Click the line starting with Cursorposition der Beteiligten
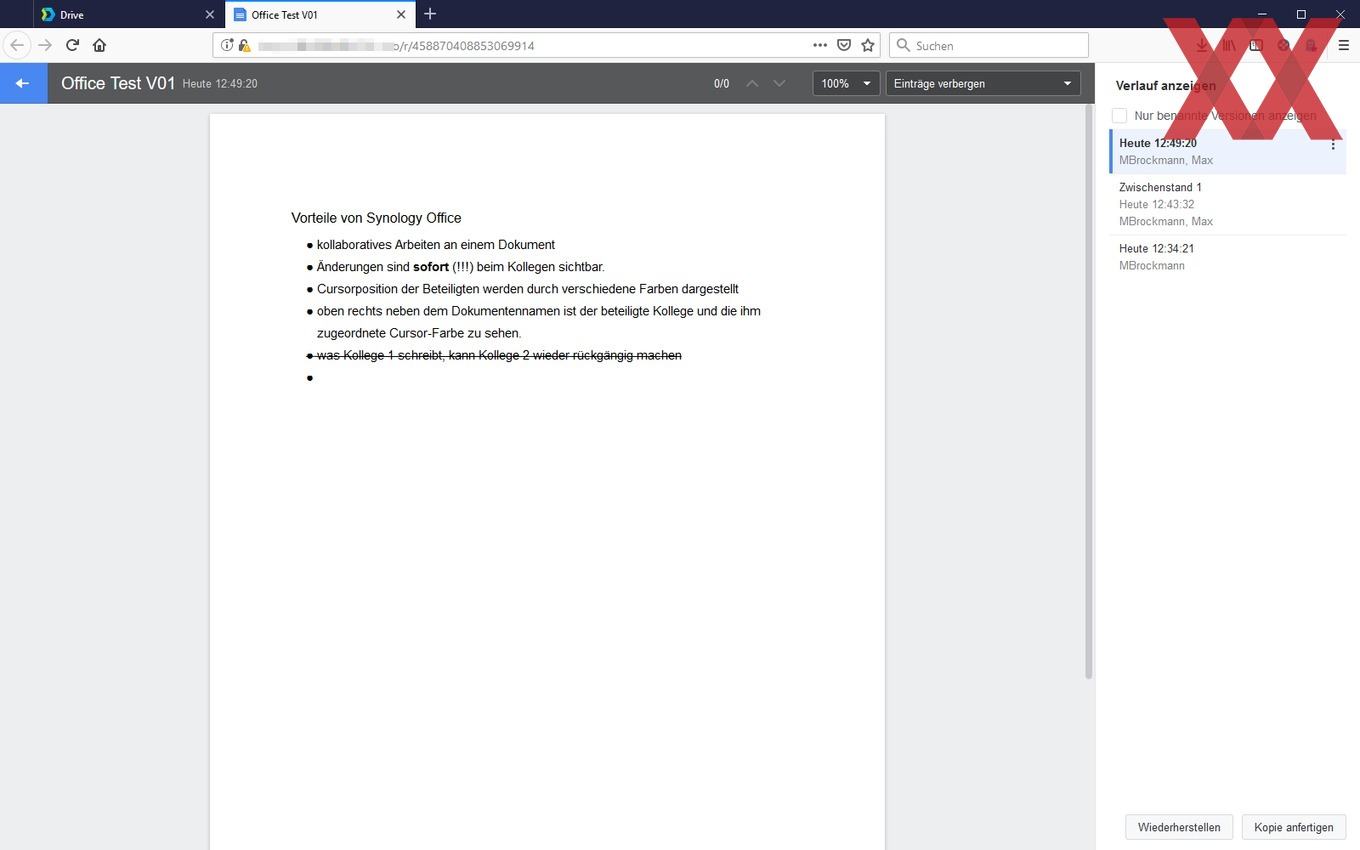This screenshot has height=850, width=1360. [527, 289]
